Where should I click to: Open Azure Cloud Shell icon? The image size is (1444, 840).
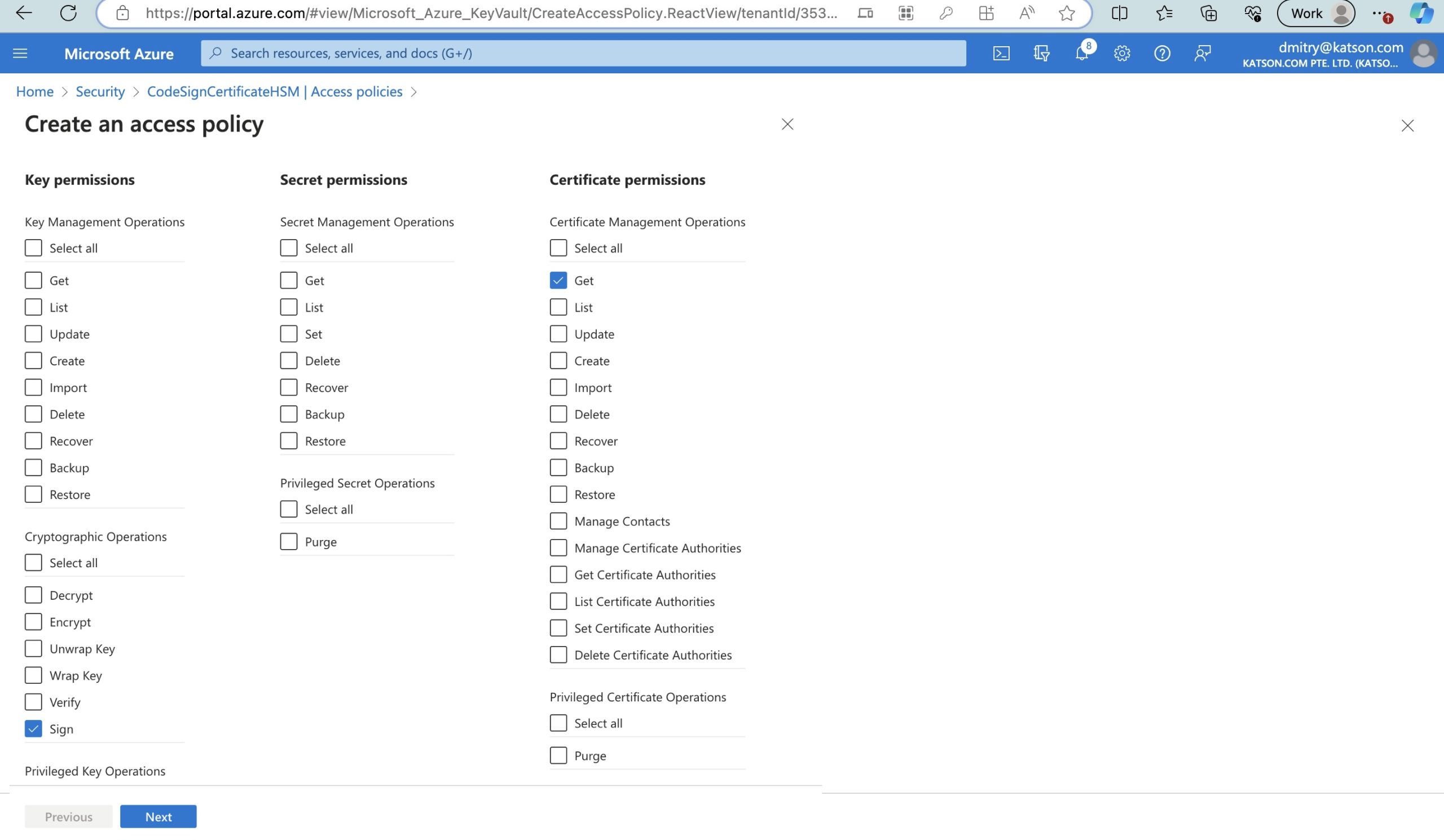pyautogui.click(x=1001, y=53)
